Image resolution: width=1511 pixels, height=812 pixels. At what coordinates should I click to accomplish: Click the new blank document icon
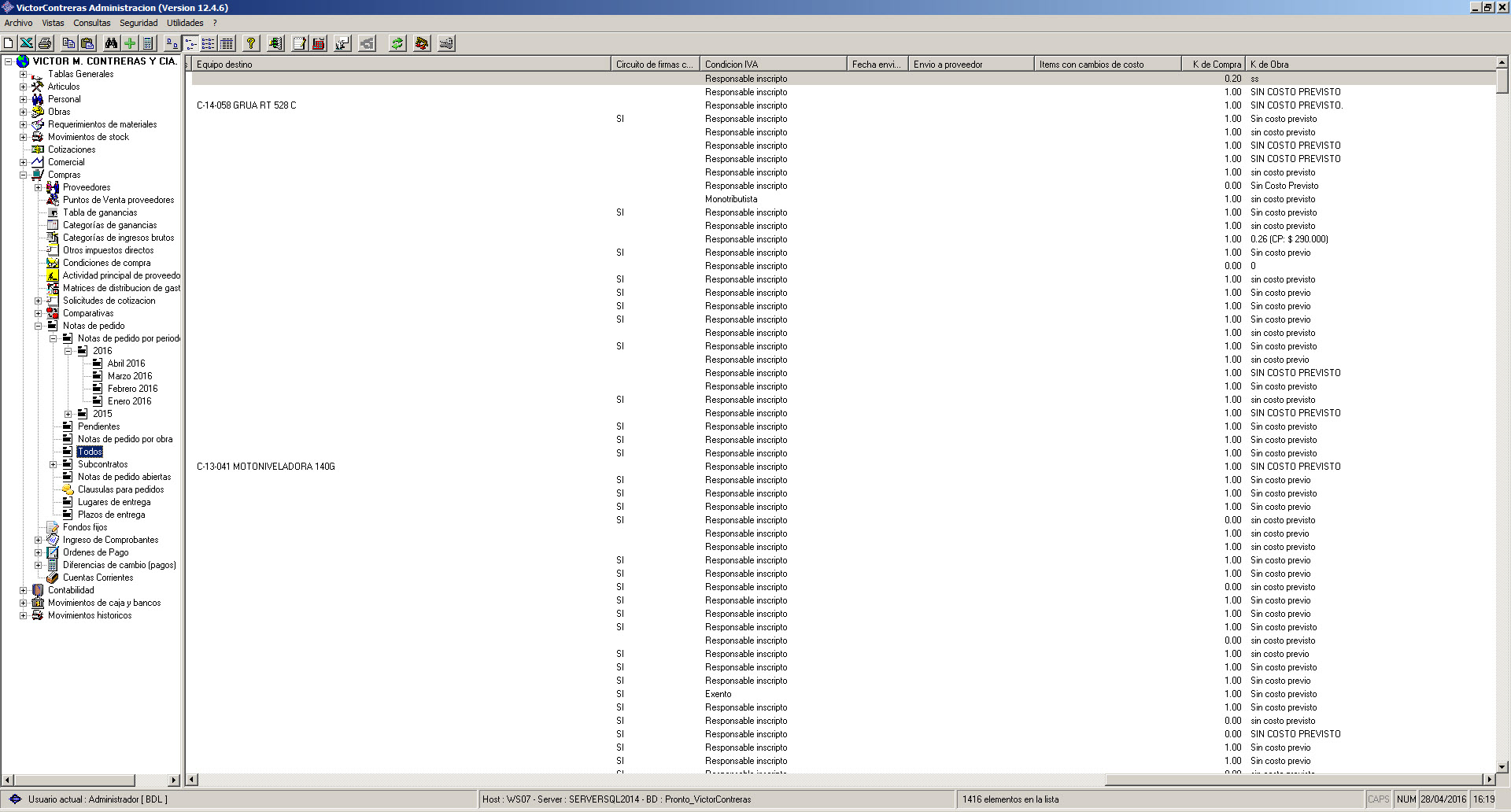click(x=9, y=43)
